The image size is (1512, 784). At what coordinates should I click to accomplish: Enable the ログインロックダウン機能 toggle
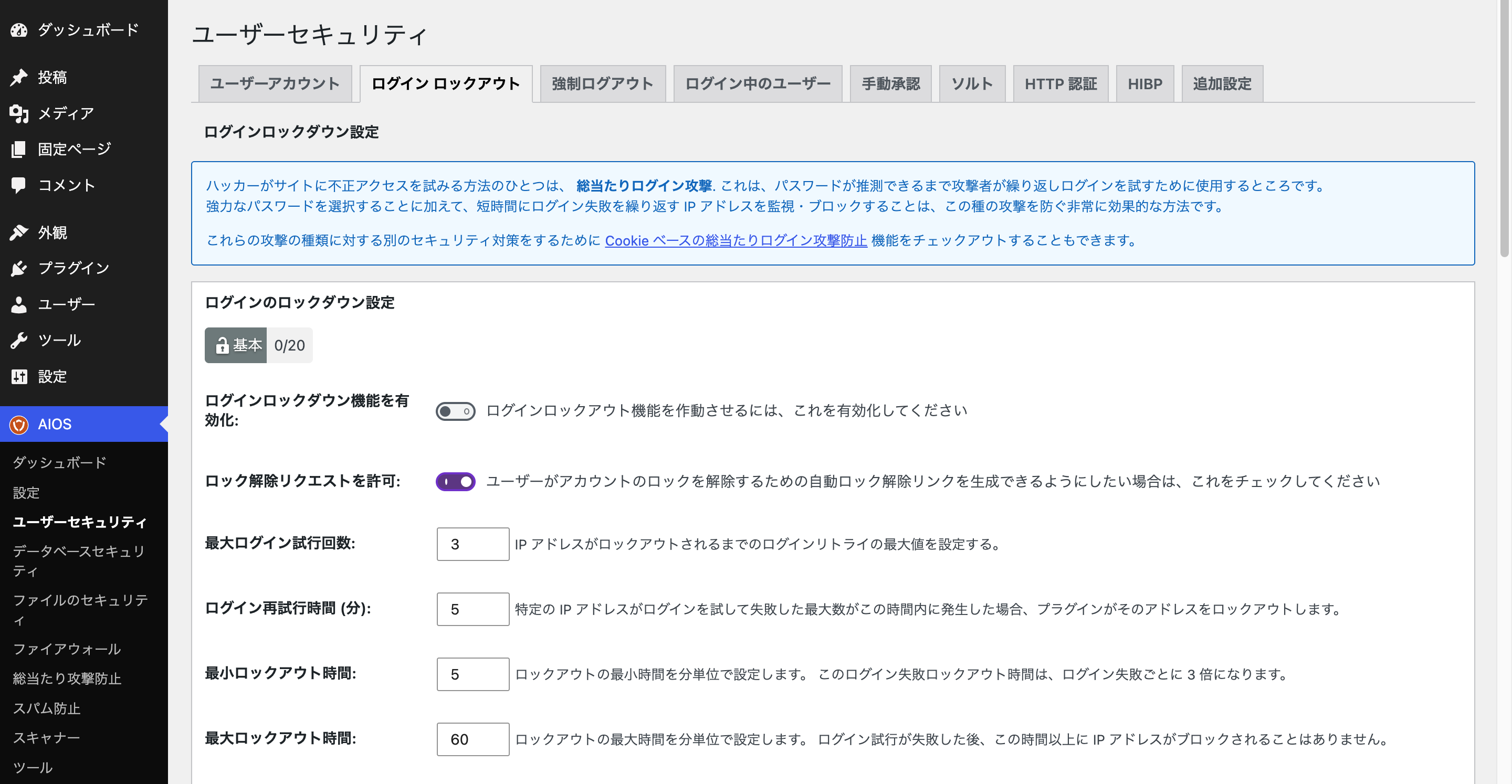[456, 411]
